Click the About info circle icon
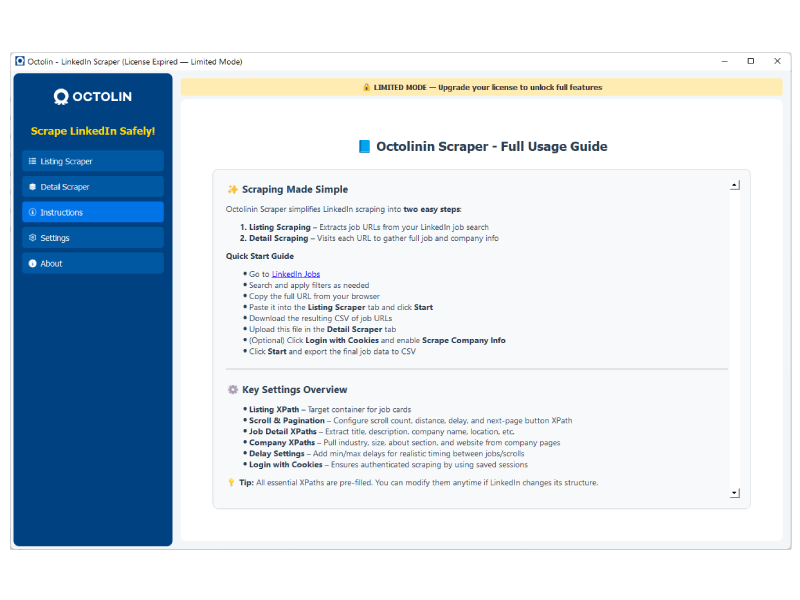This screenshot has width=800, height=600. click(32, 263)
